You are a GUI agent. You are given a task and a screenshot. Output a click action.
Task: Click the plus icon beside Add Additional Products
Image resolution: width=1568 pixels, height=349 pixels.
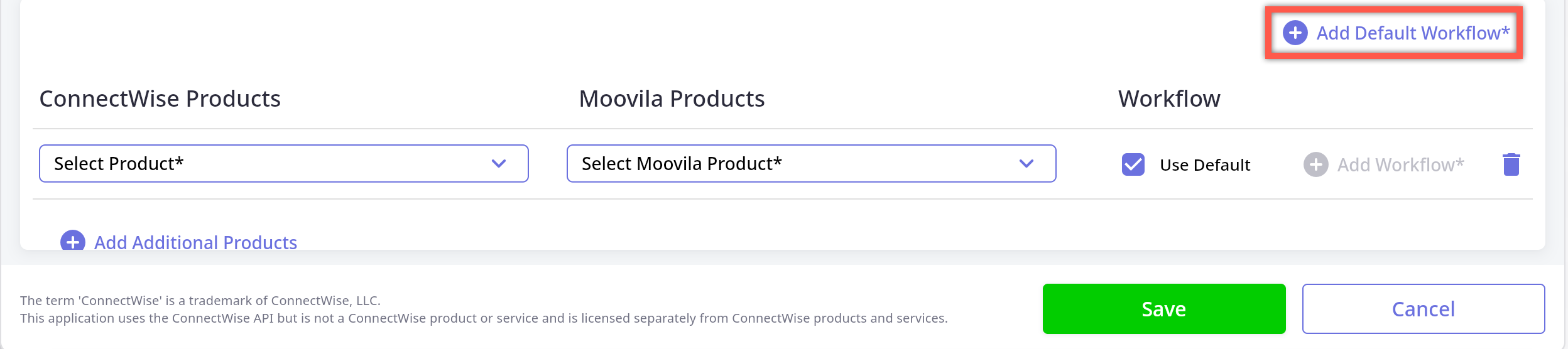tap(73, 241)
